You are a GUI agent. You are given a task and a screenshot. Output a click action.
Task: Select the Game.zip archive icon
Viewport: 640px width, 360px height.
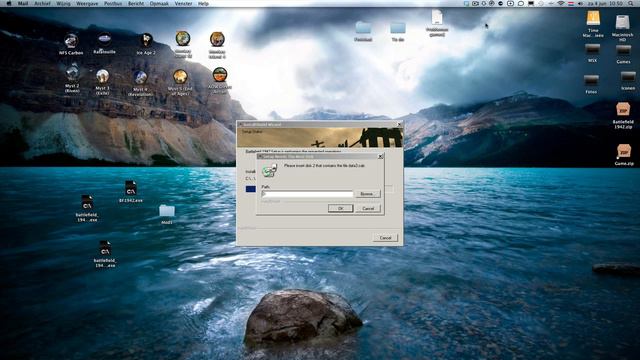point(624,152)
